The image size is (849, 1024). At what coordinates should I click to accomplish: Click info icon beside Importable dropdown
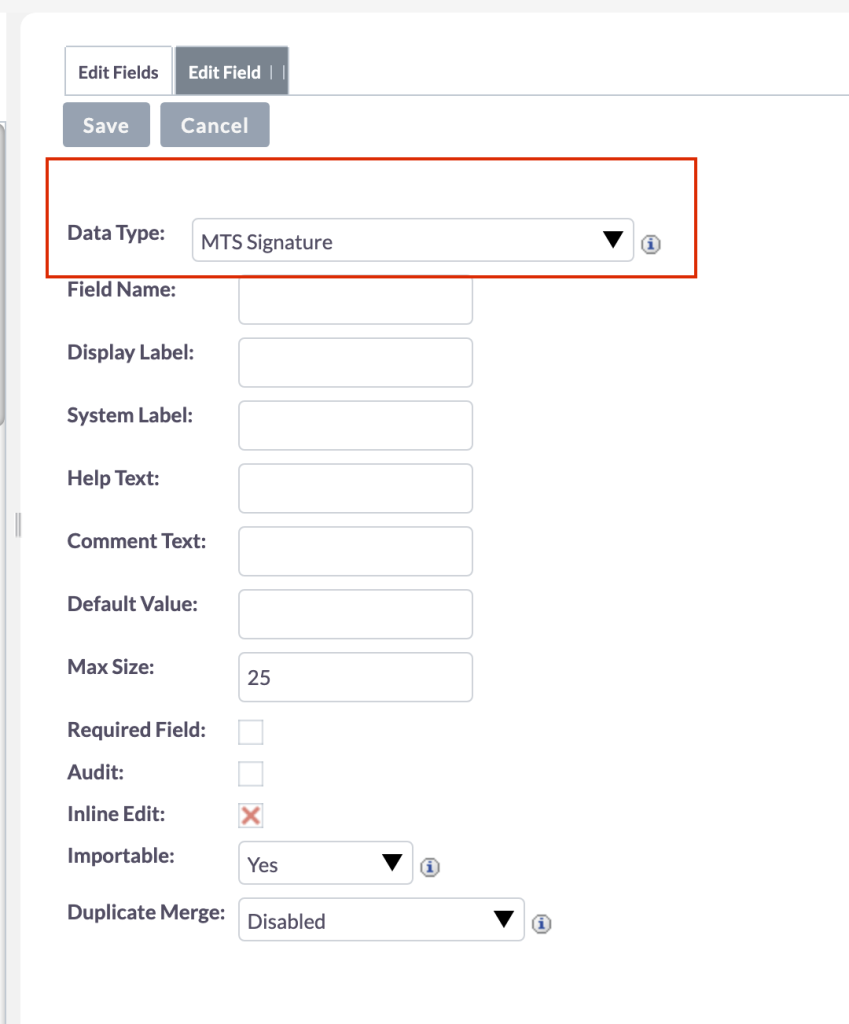coord(430,867)
